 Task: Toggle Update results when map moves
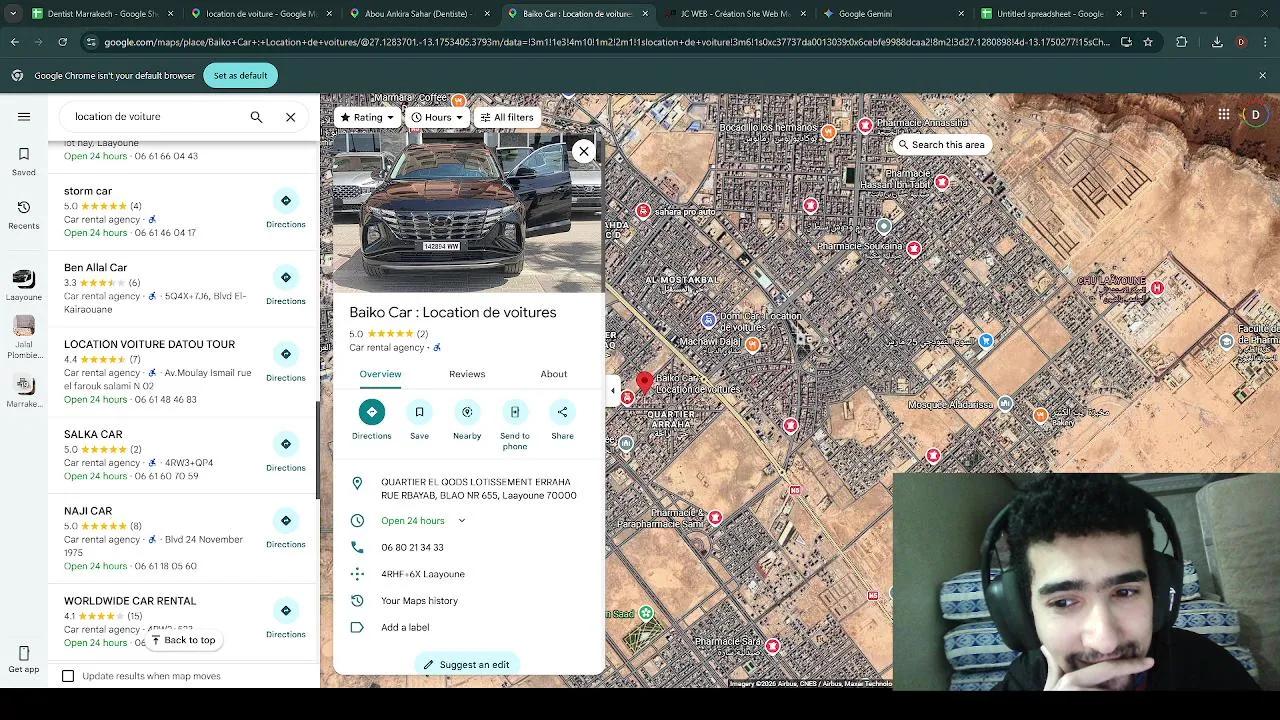tap(68, 676)
